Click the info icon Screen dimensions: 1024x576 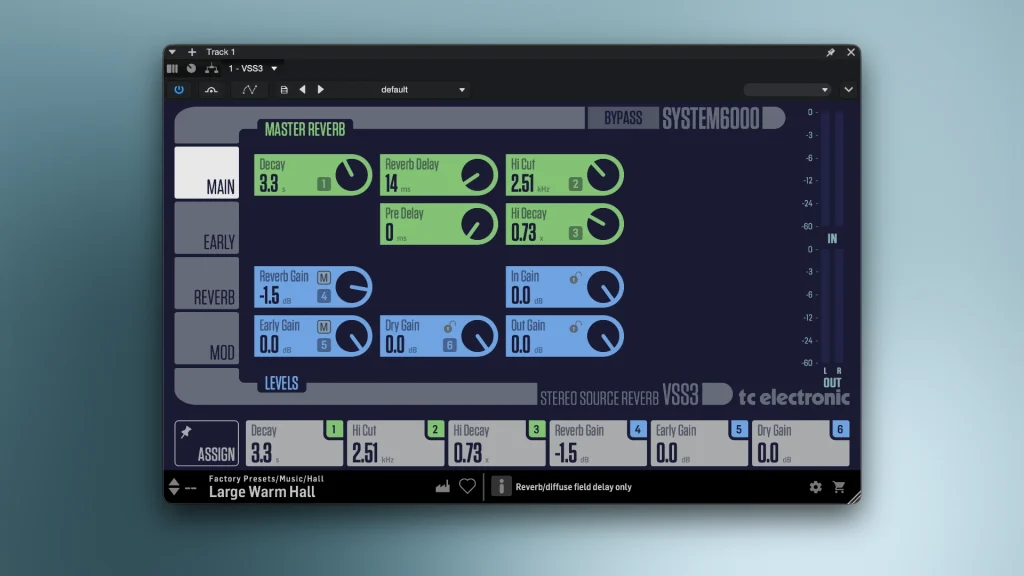click(501, 487)
